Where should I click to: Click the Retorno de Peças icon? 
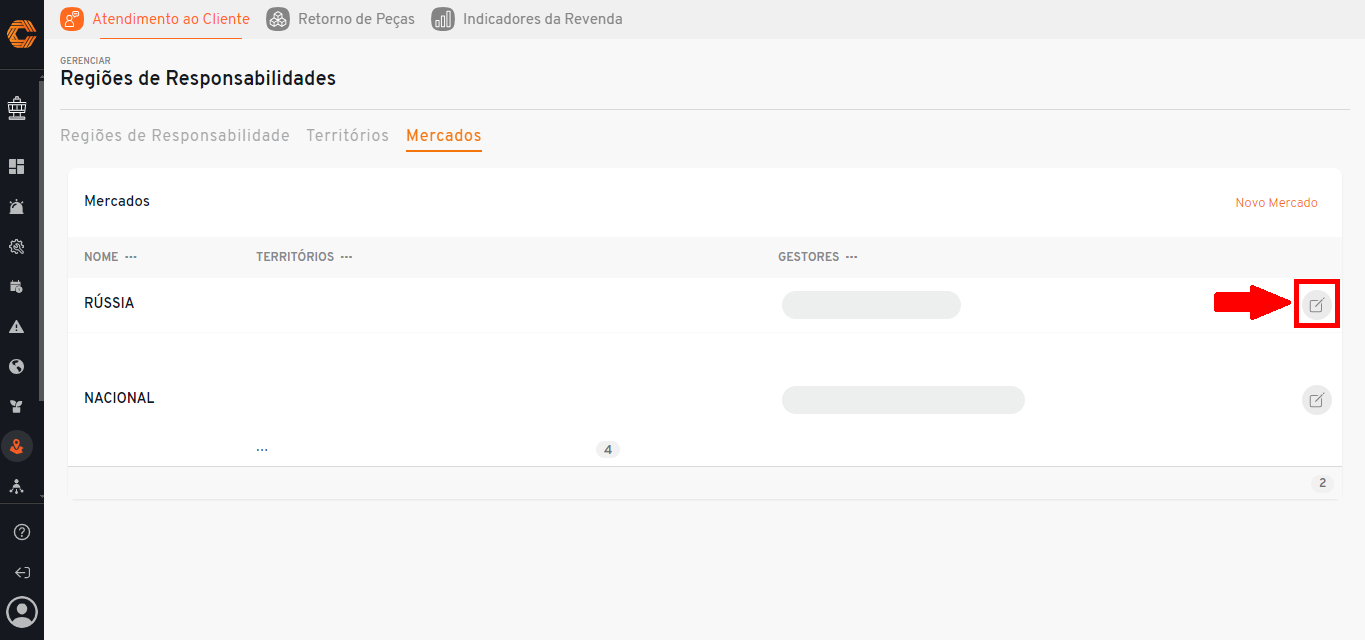278,19
